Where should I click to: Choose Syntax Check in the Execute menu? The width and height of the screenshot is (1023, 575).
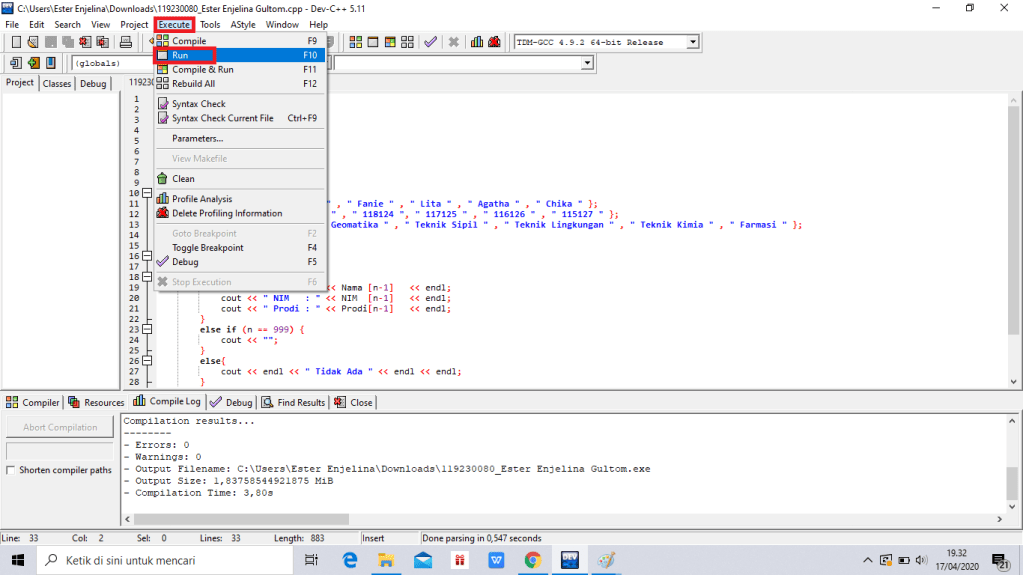pos(198,104)
